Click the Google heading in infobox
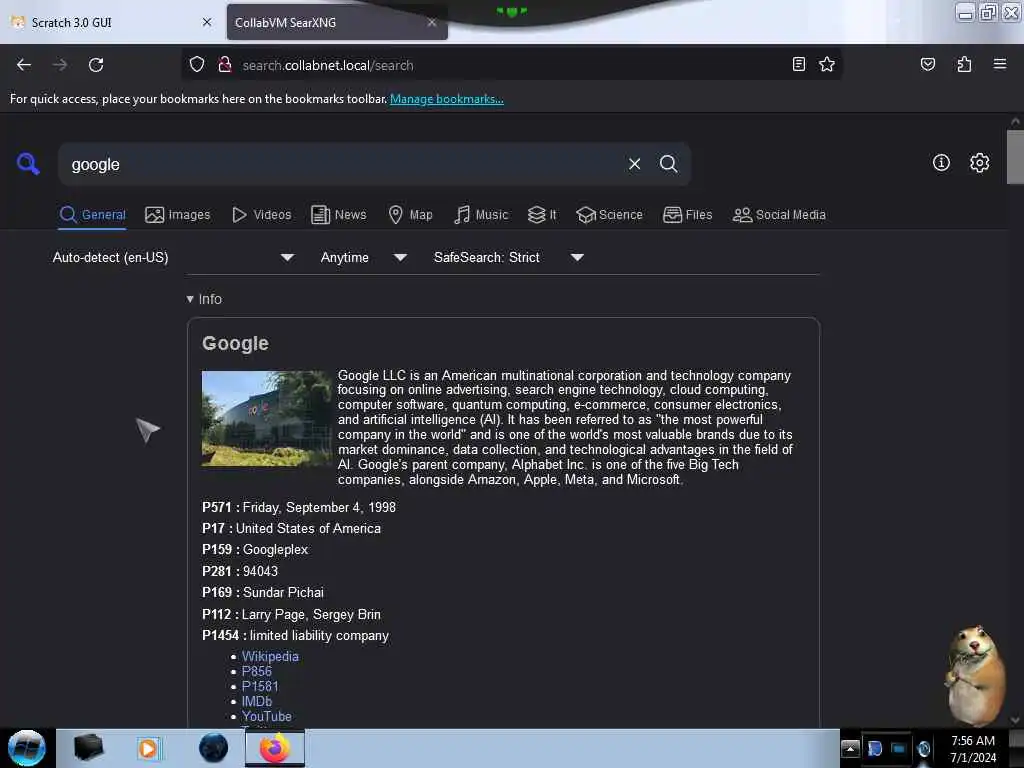 (235, 344)
